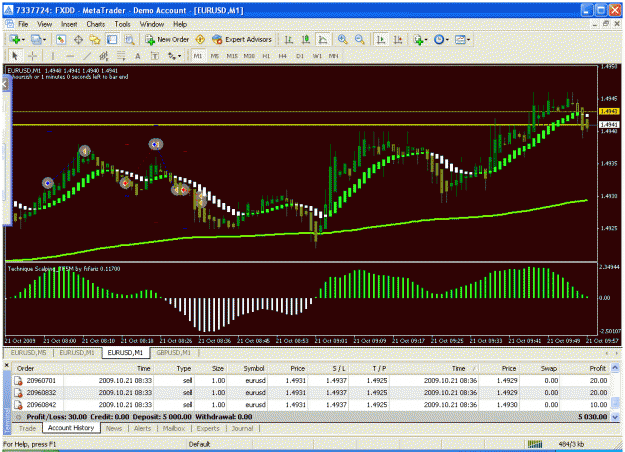Switch timeframe to H1

[266, 56]
